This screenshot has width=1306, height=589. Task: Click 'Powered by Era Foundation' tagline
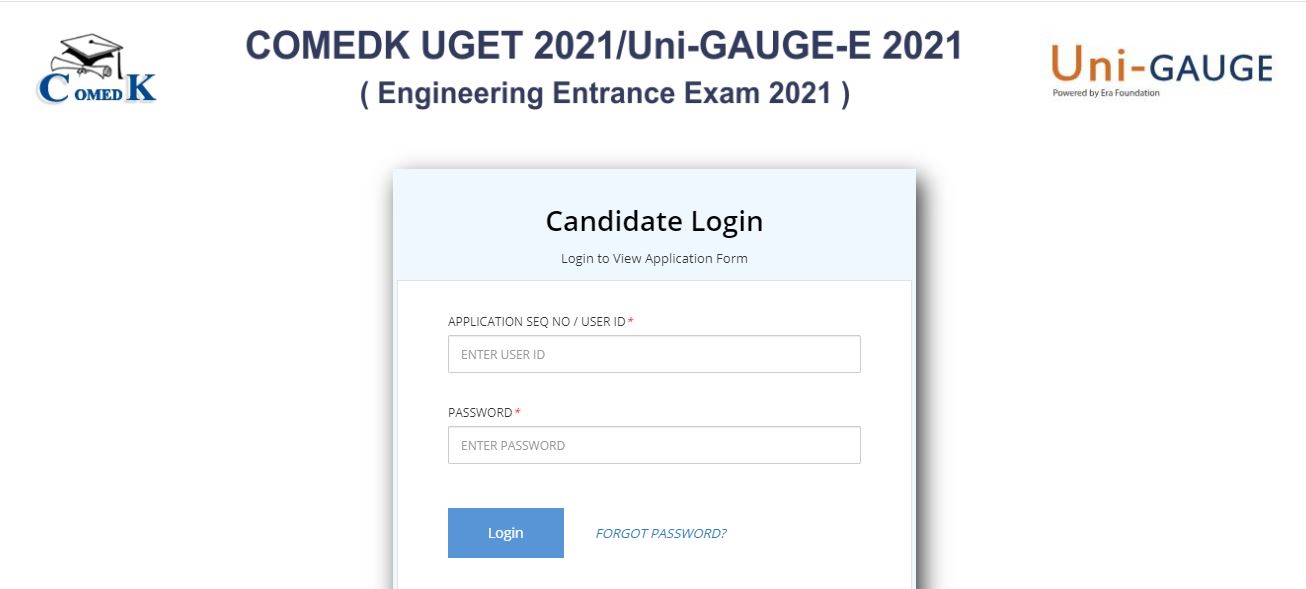(x=1106, y=93)
